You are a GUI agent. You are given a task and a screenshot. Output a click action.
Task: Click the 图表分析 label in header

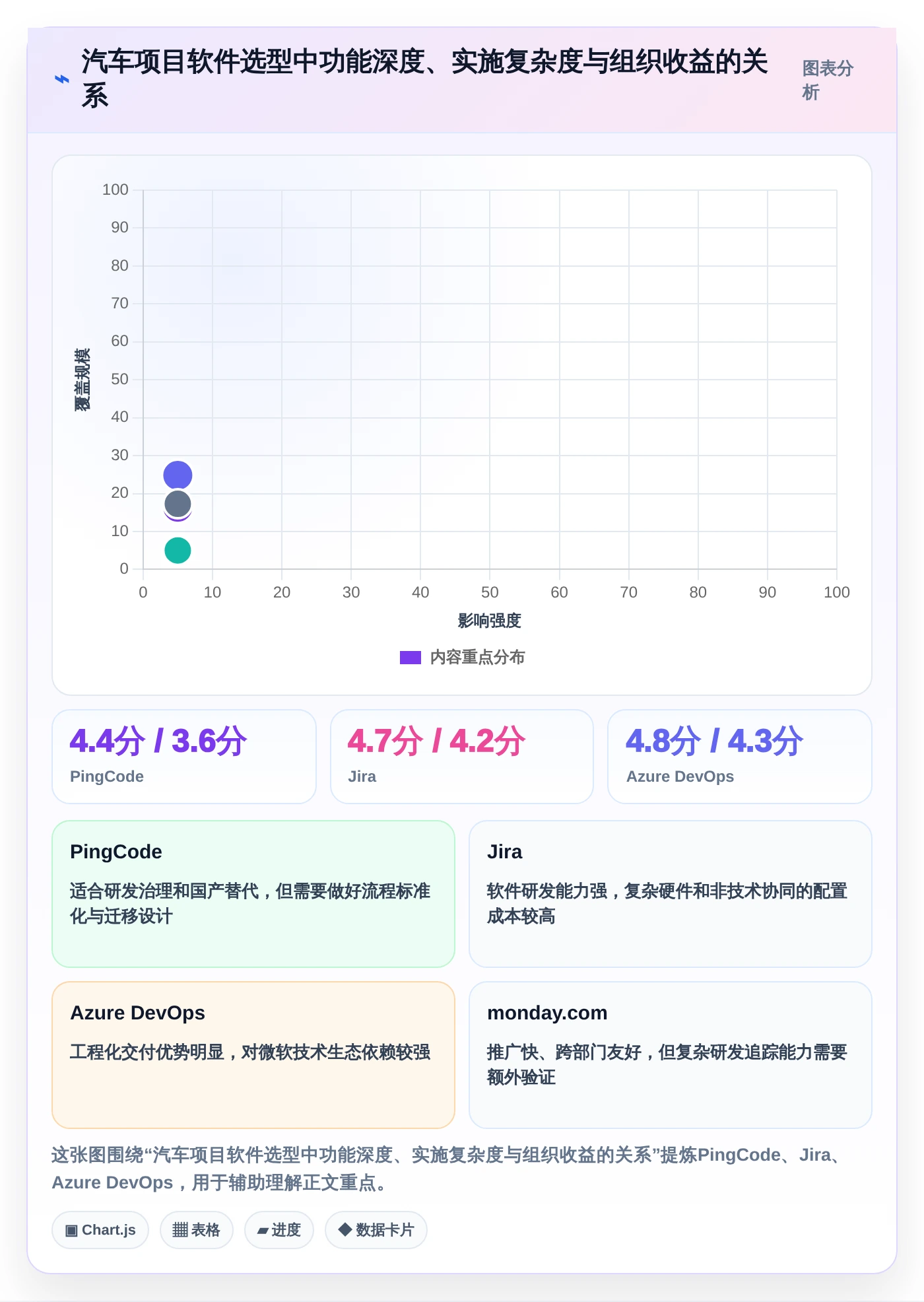click(x=828, y=80)
